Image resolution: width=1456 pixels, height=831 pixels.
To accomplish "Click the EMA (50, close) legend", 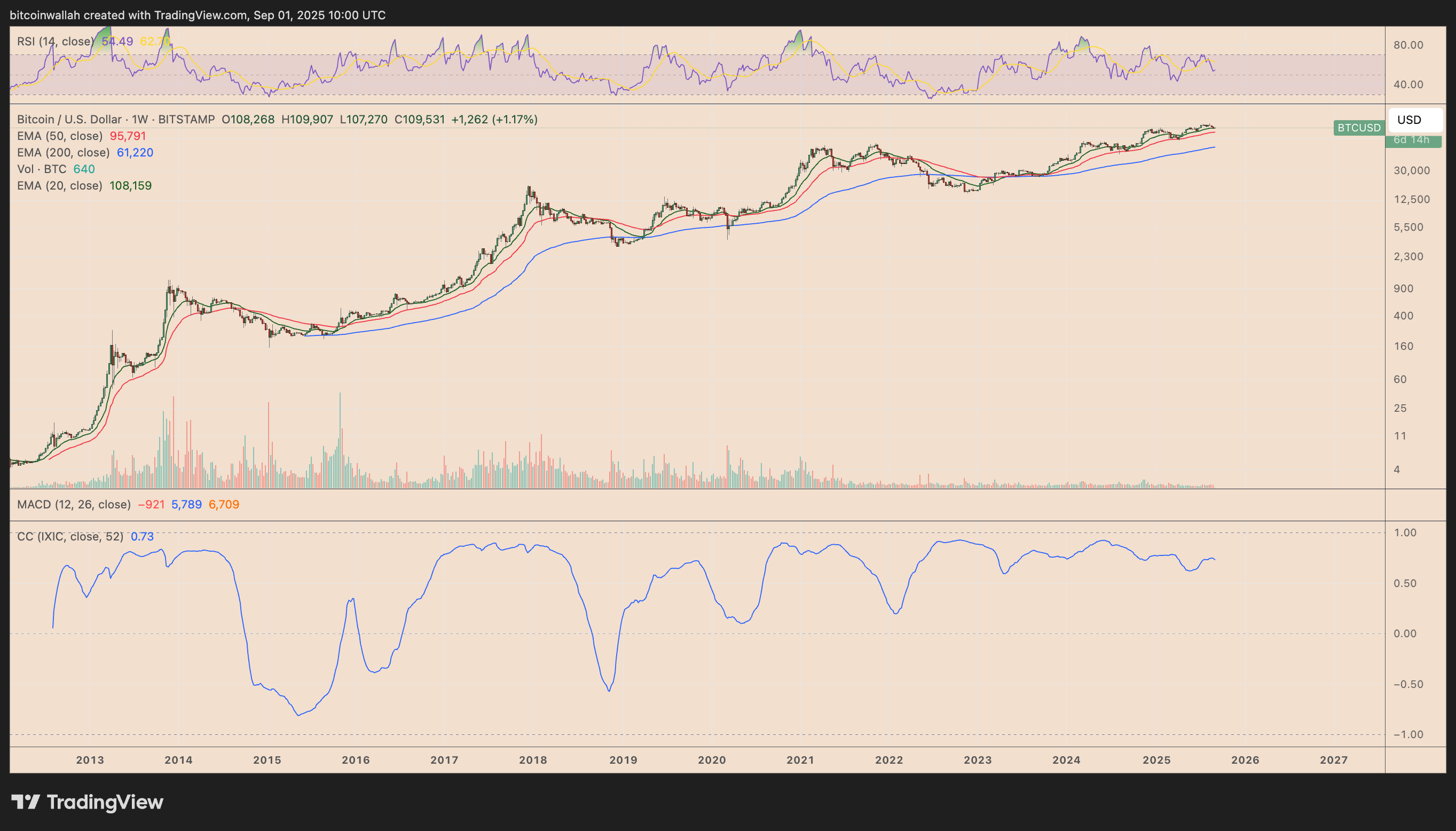I will tap(60, 136).
